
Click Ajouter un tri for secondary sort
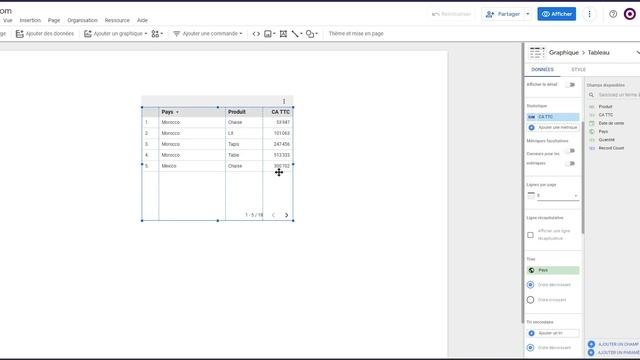point(553,333)
